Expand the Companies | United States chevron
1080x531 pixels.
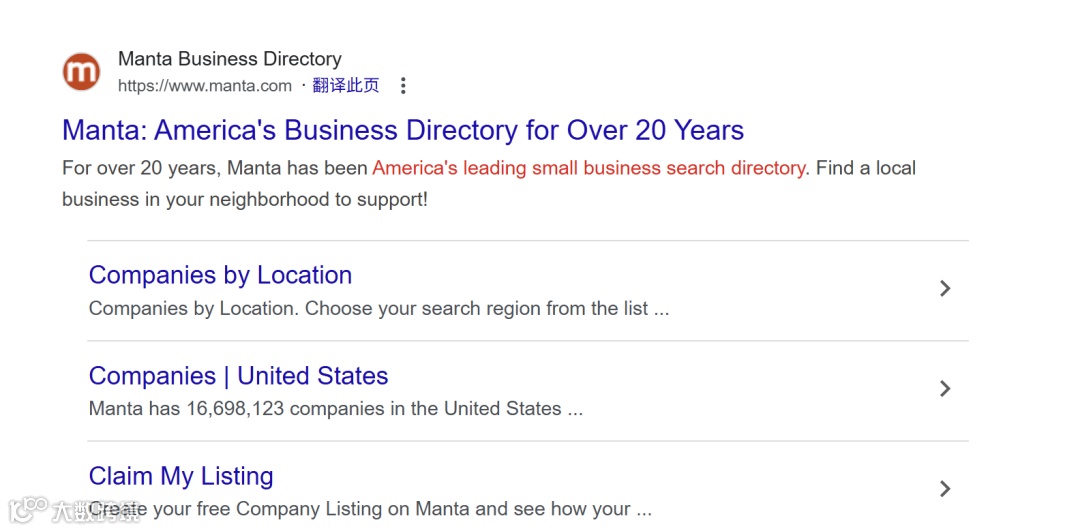945,389
